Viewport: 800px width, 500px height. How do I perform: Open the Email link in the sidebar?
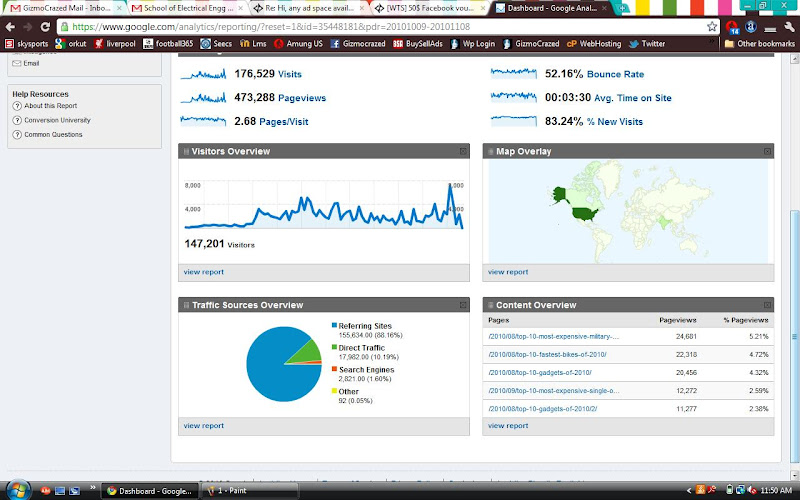(31, 63)
